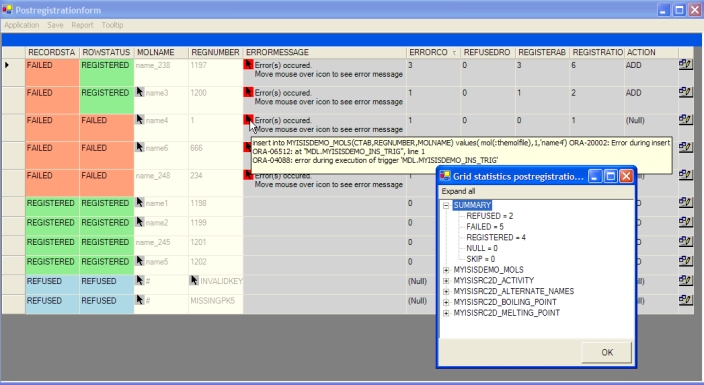The height and width of the screenshot is (385, 704).
Task: Open the Report menu
Action: pos(82,25)
